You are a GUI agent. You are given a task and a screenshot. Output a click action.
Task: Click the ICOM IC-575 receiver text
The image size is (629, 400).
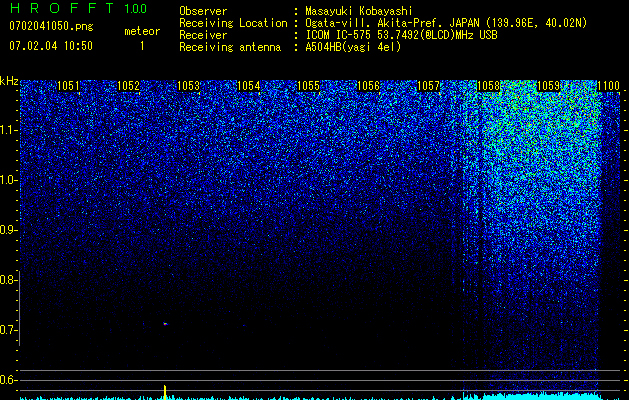point(401,35)
